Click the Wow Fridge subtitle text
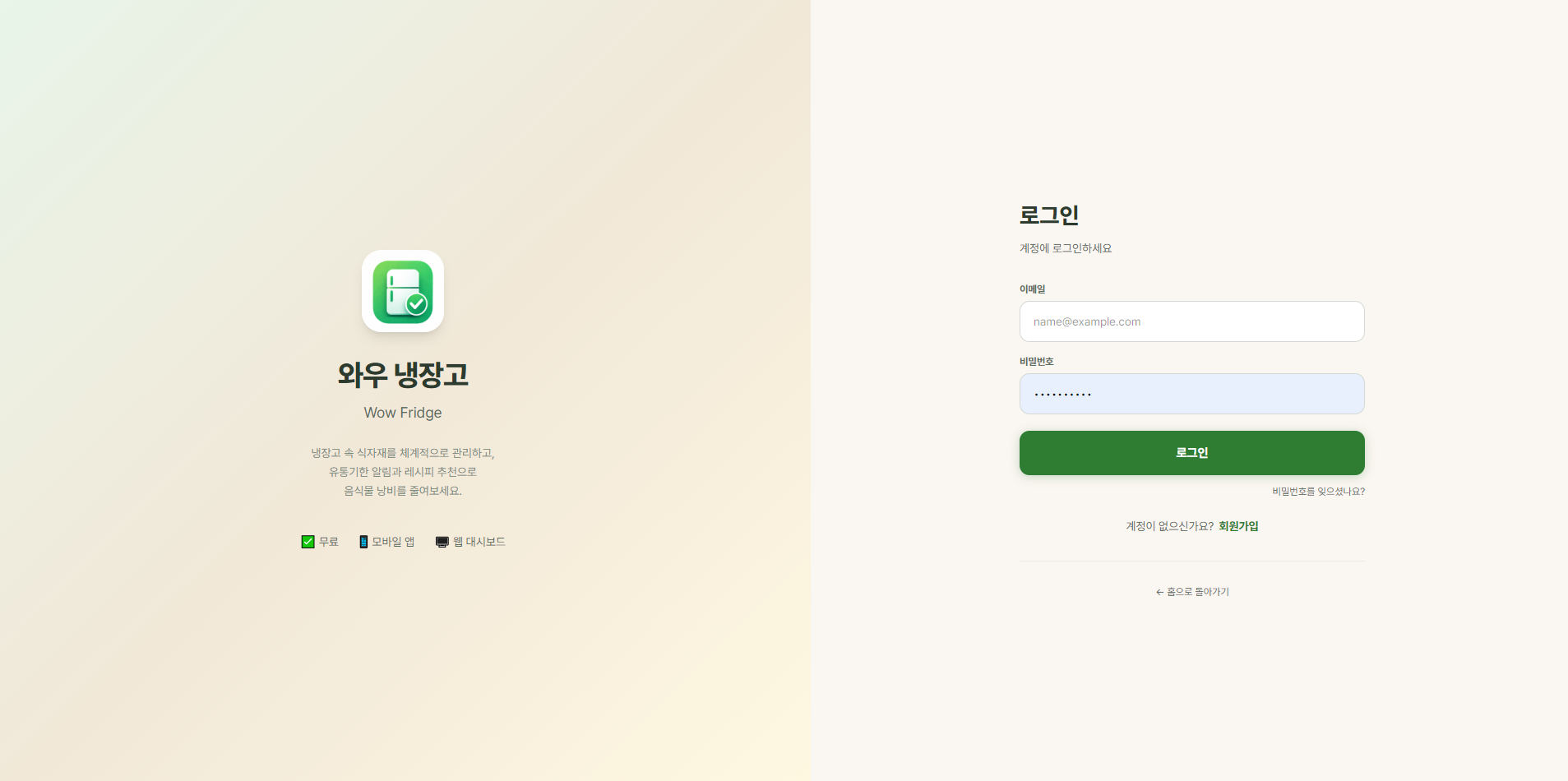Screen dimensions: 1568x781 point(403,413)
